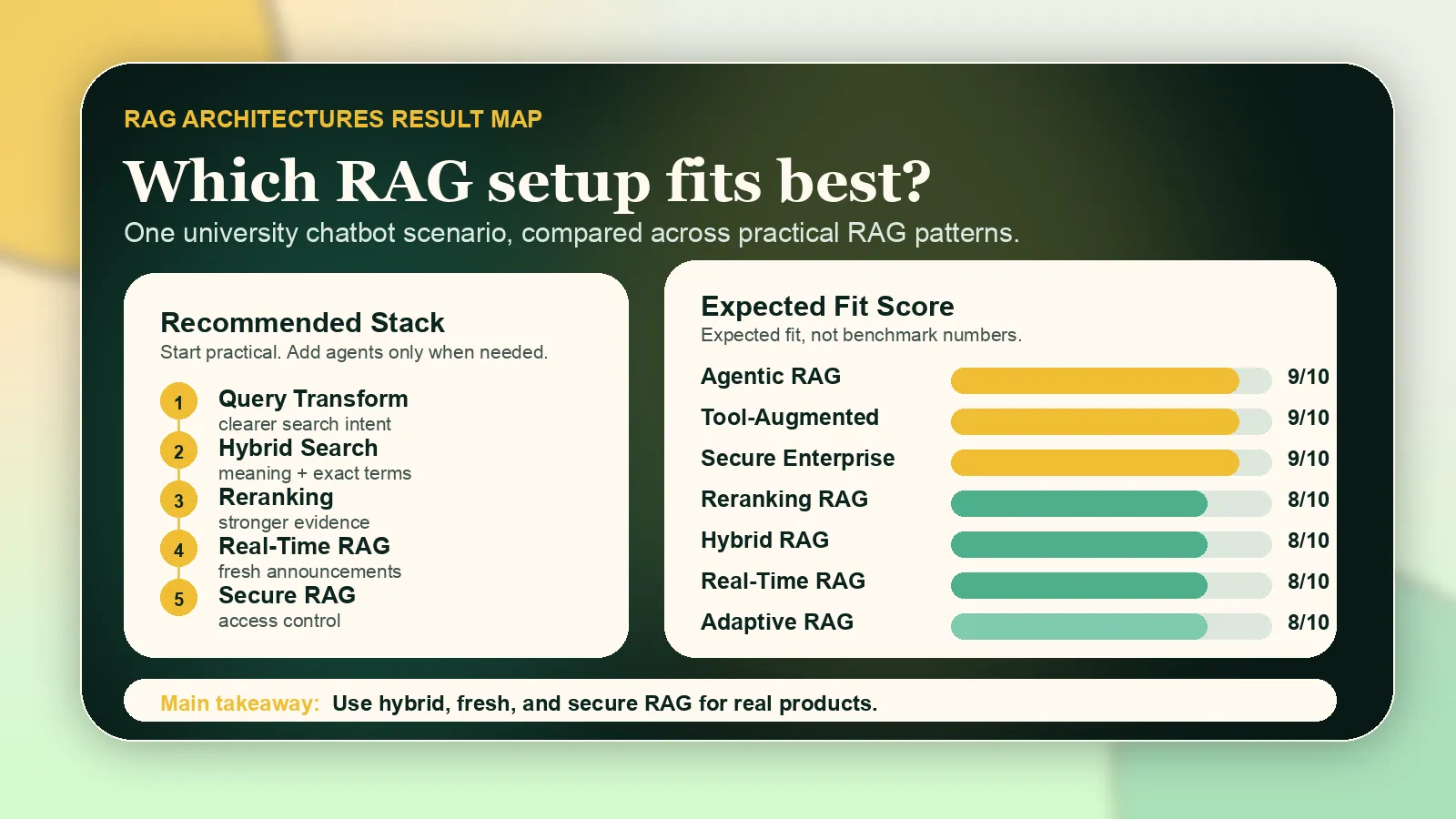Click the 8/10 score beside Real-Time RAG

[1309, 581]
